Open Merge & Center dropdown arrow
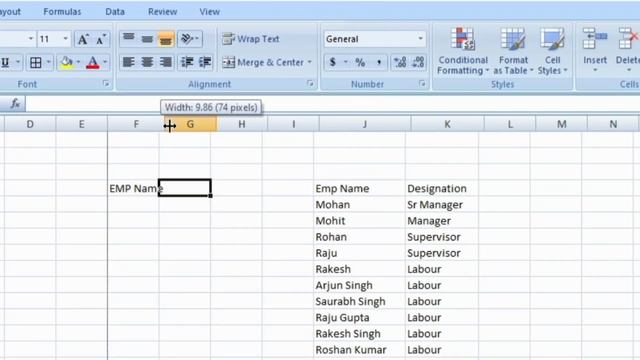640x360 pixels. coord(309,62)
